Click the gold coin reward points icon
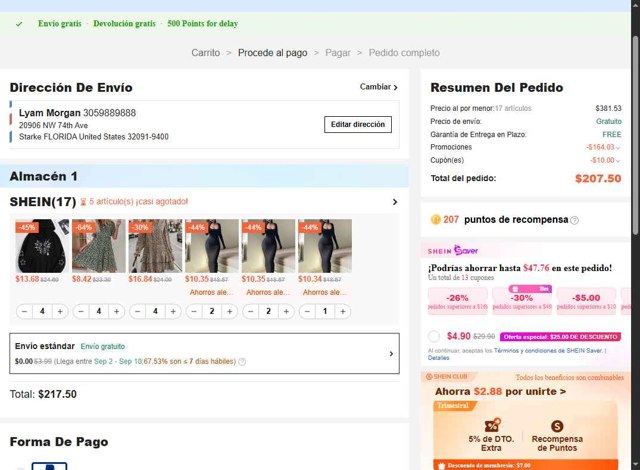This screenshot has height=470, width=640. tap(436, 220)
